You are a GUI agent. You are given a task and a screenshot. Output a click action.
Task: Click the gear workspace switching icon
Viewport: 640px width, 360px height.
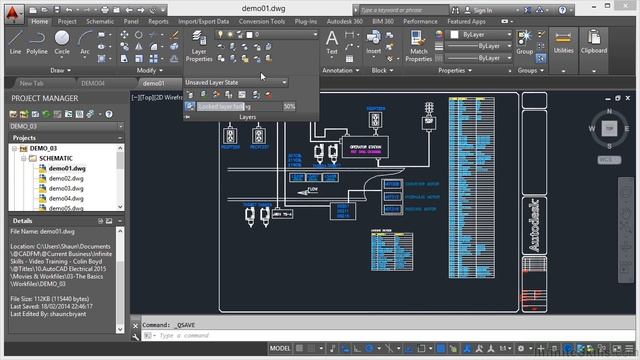click(521, 349)
